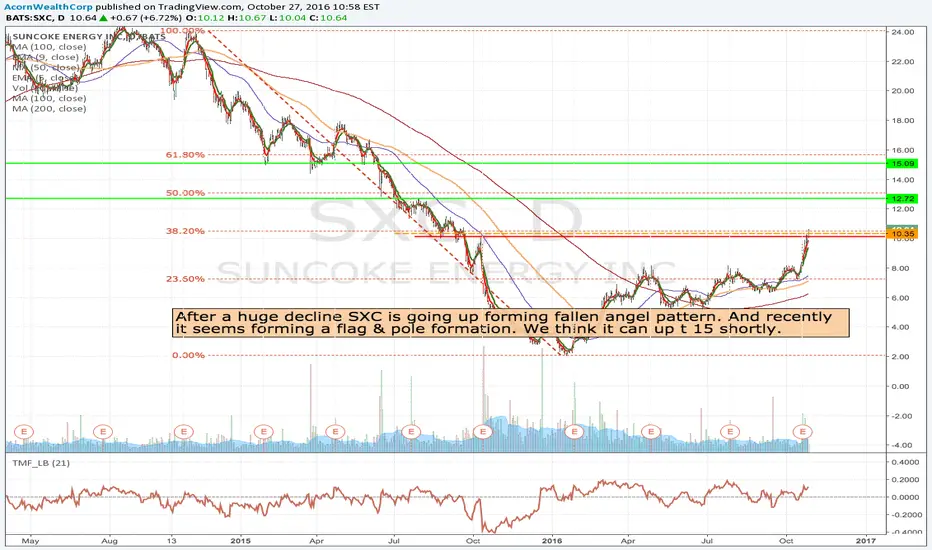The image size is (932, 550).
Task: Click the 24.00 tick on price axis
Action: pyautogui.click(x=902, y=32)
